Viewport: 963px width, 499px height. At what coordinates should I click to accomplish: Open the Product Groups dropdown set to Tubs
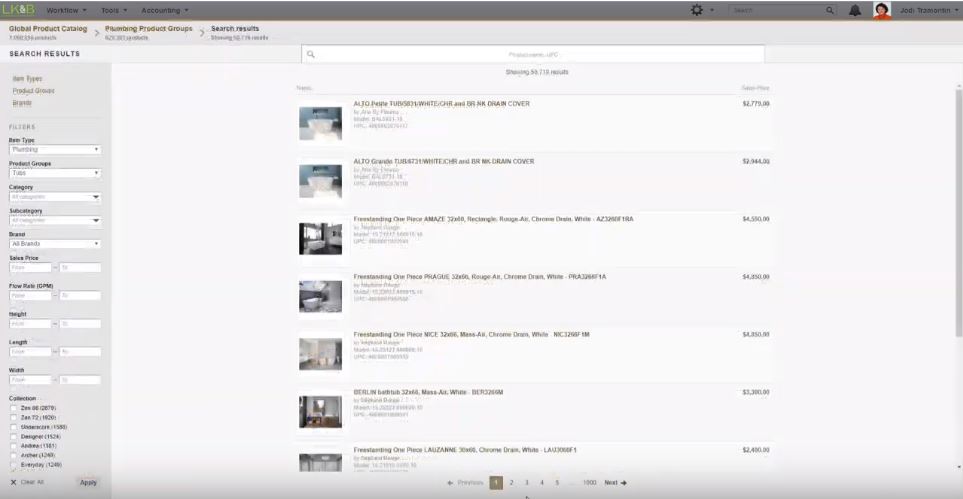55,173
